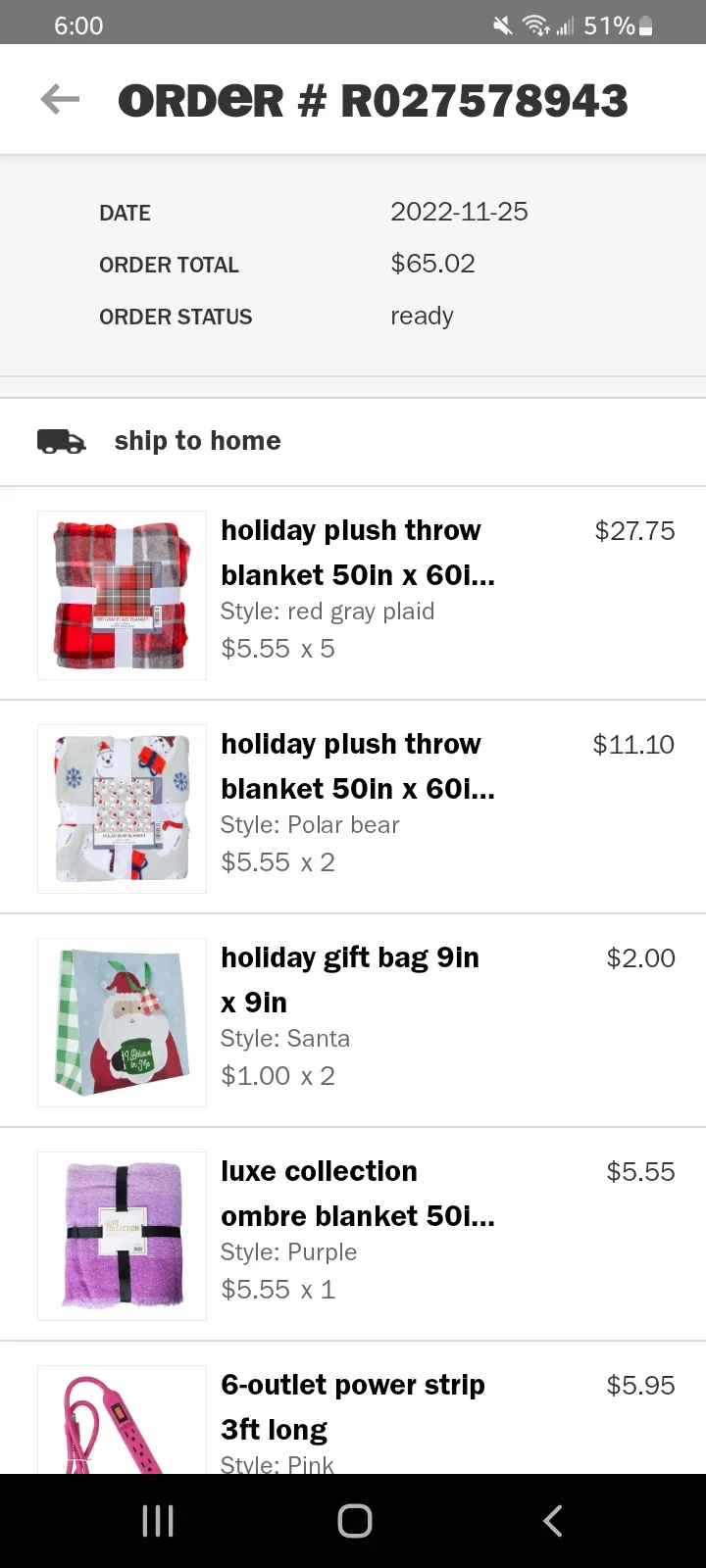The width and height of the screenshot is (706, 1568).
Task: Tap the Wi-Fi icon in status bar
Action: click(535, 26)
